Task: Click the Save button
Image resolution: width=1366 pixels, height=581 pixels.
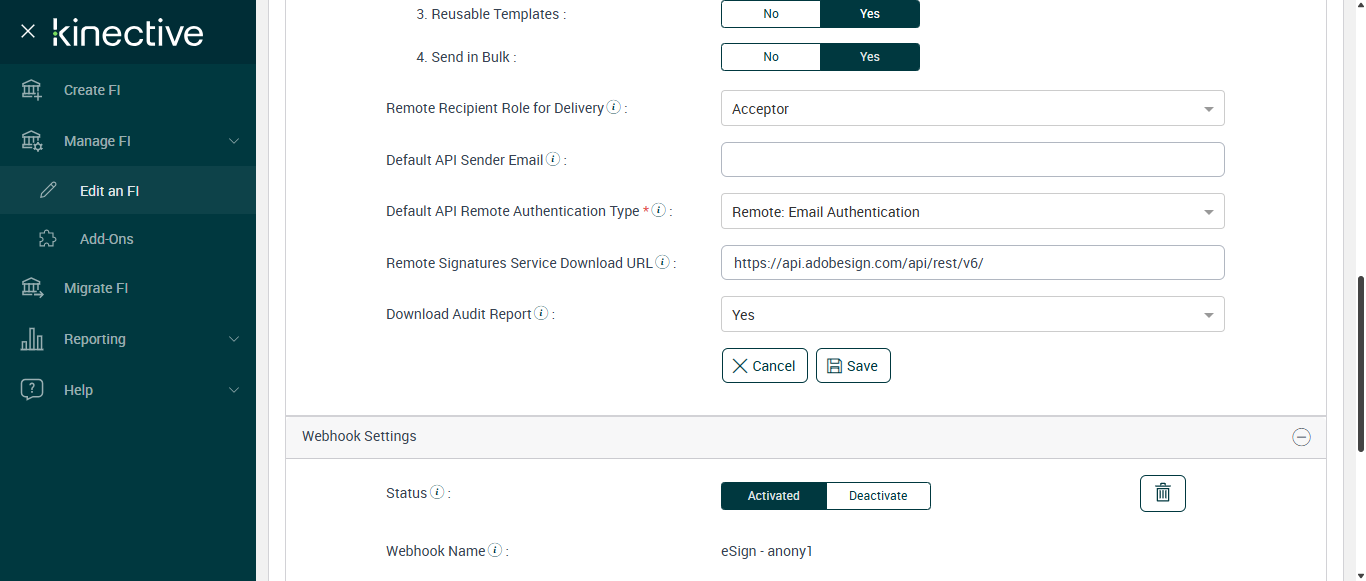Action: point(853,366)
